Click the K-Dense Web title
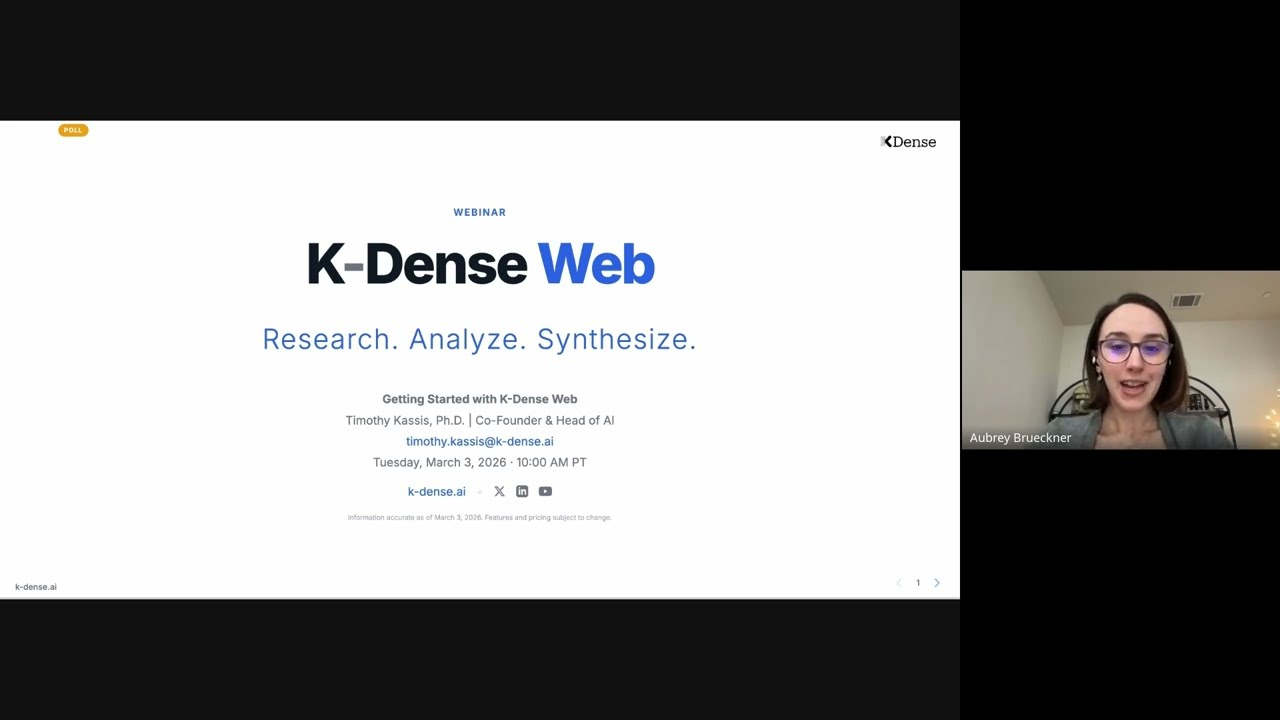This screenshot has height=720, width=1280. point(480,265)
